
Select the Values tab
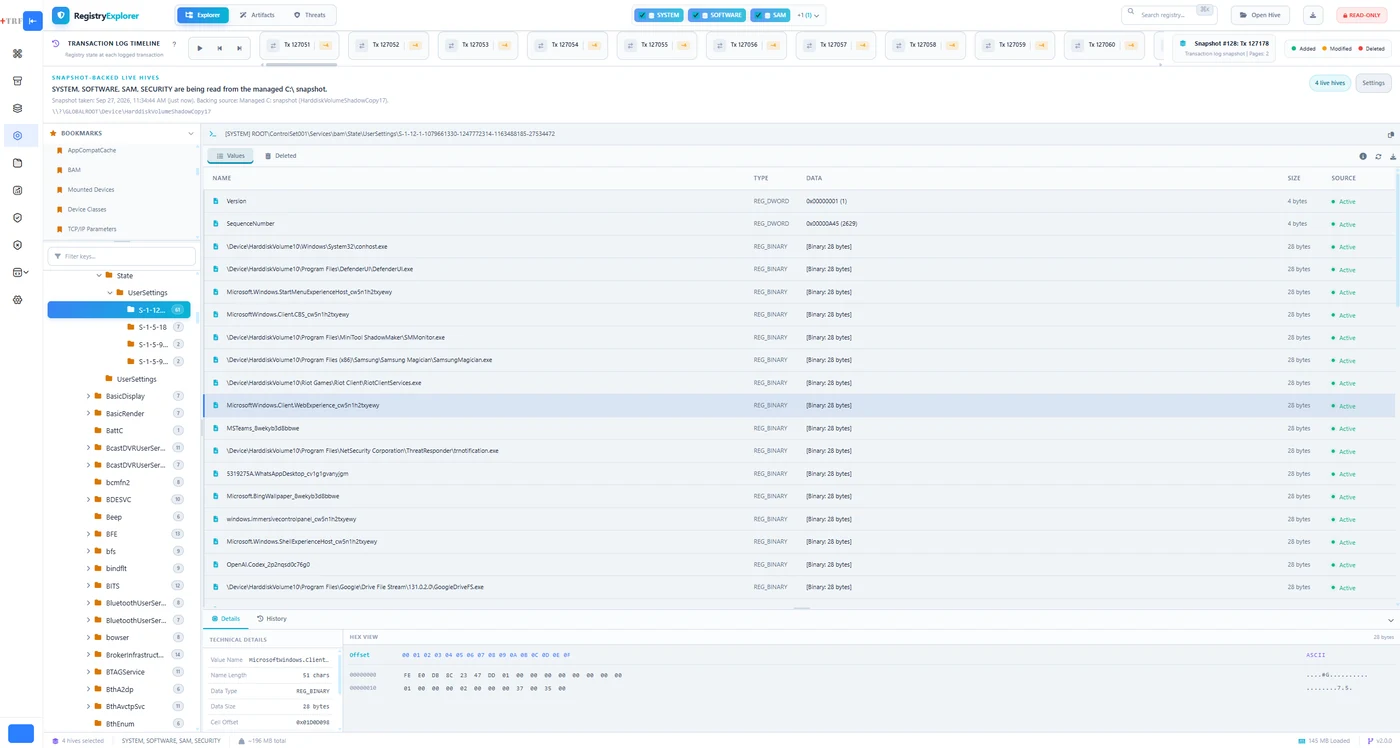tap(230, 156)
